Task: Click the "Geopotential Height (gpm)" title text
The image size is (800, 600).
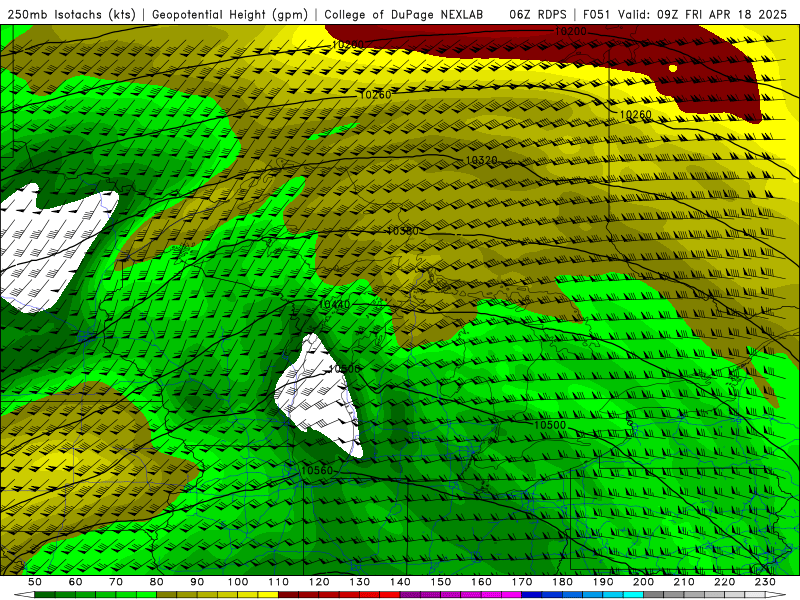Action: 230,14
